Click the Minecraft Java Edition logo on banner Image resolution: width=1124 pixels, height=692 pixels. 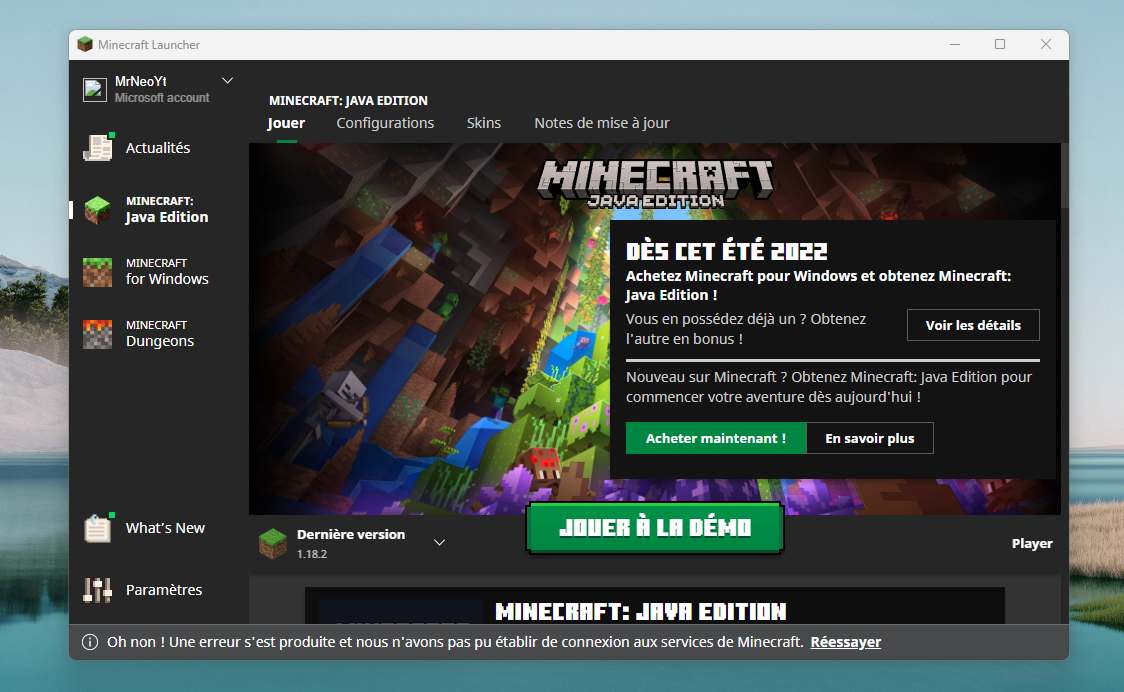point(655,184)
